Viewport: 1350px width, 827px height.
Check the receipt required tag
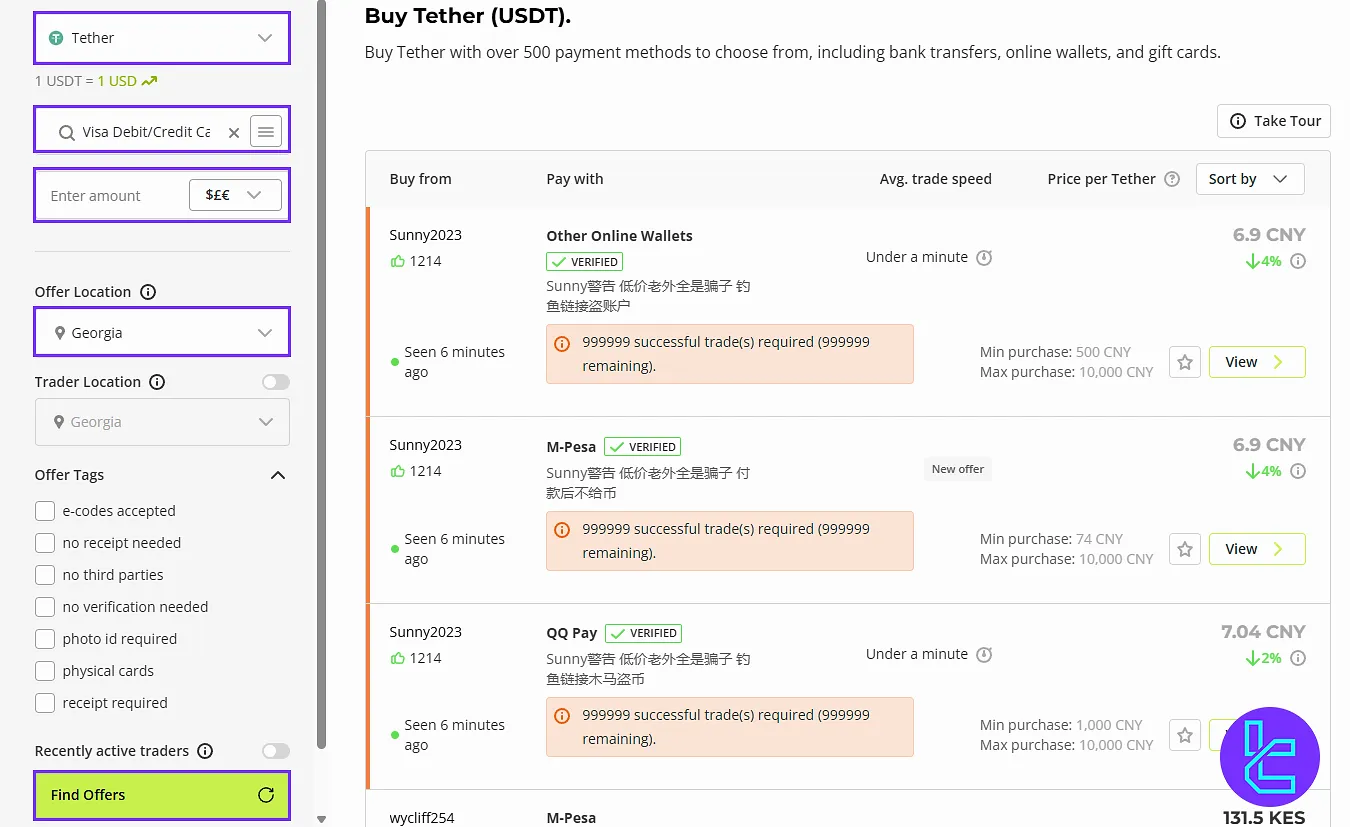tap(45, 703)
